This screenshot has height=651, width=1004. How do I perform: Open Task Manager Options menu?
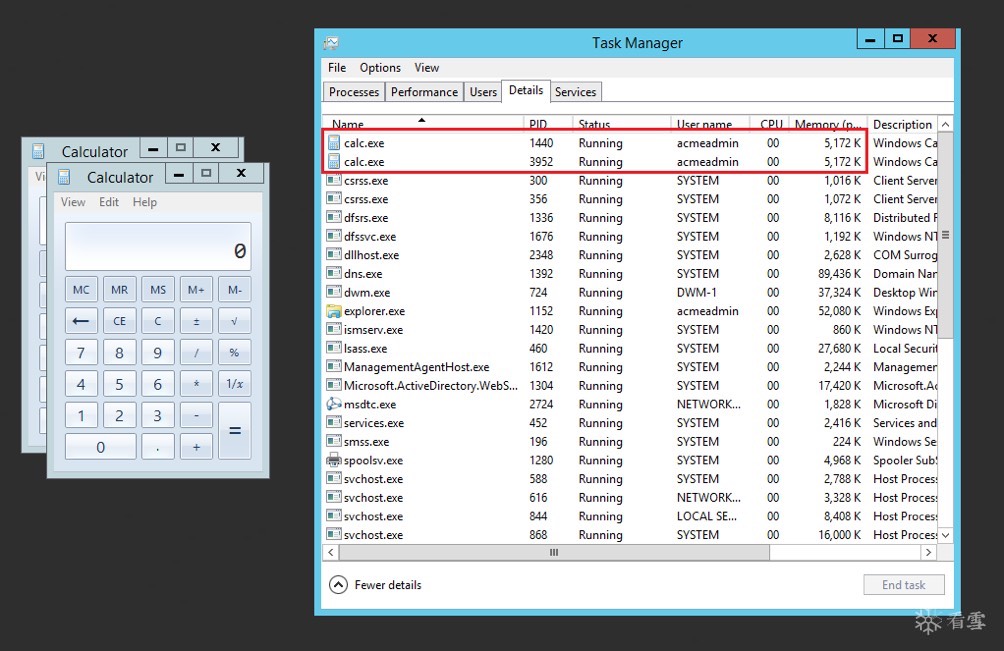380,67
